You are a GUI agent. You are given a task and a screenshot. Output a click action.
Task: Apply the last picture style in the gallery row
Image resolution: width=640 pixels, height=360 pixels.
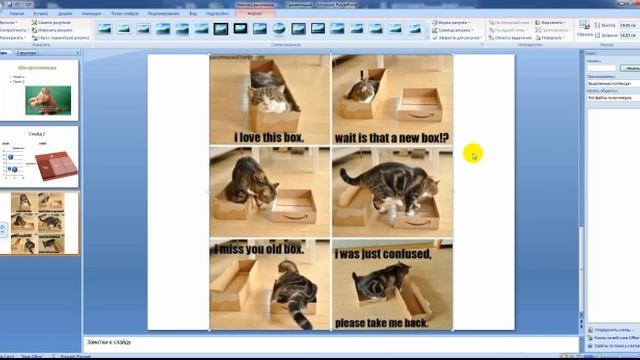[415, 29]
